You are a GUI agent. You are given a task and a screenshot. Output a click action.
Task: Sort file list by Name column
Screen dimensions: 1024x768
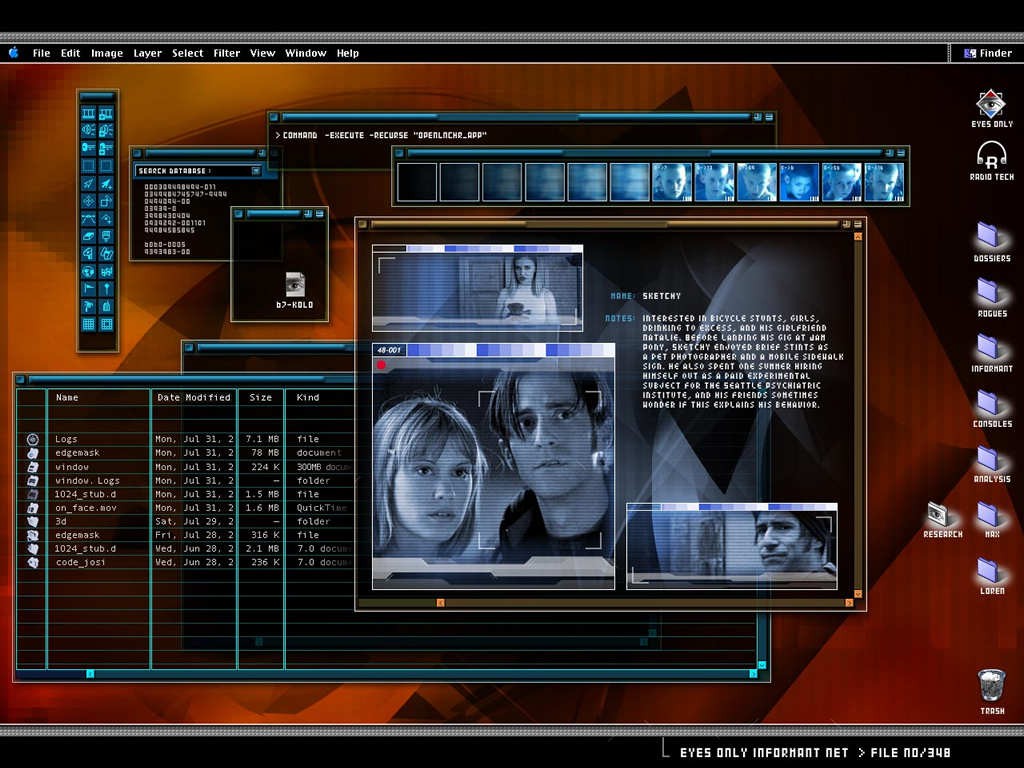[67, 397]
